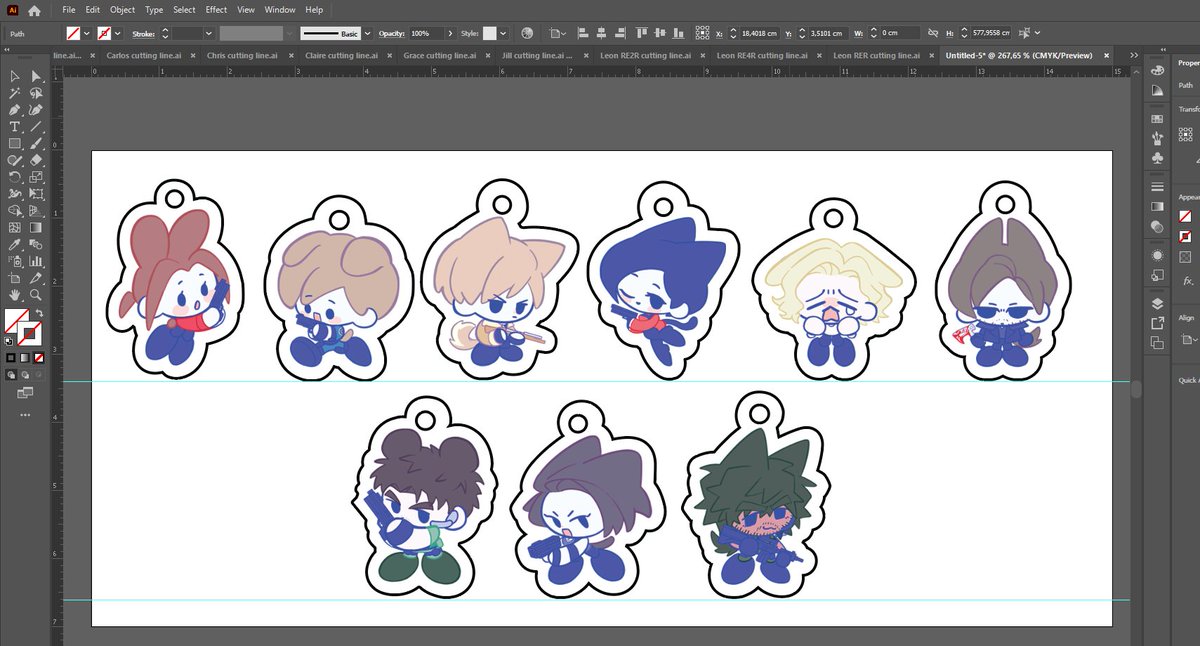The height and width of the screenshot is (646, 1200).
Task: Switch to Grace cutting line.ai tab
Action: (440, 56)
